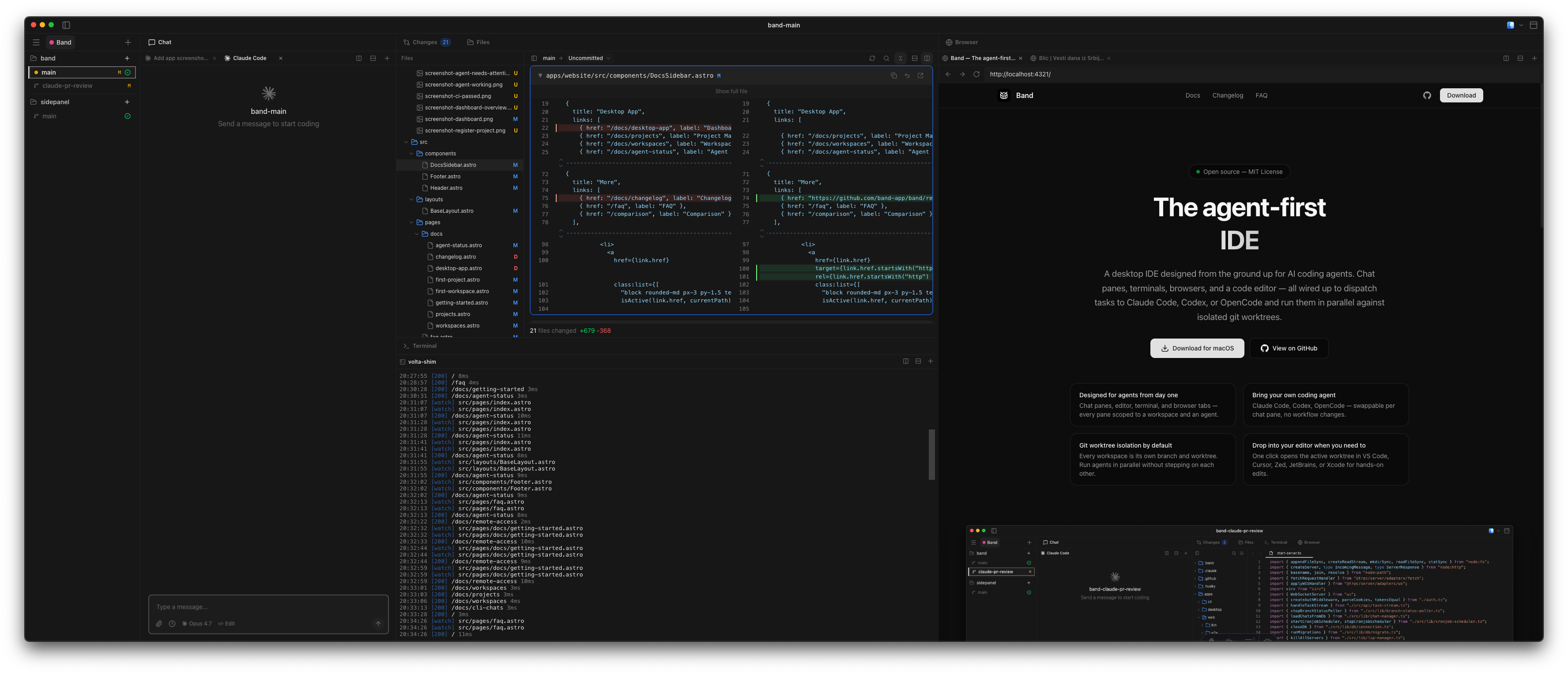Go back in the embedded browser
1568x674 pixels.
(948, 74)
